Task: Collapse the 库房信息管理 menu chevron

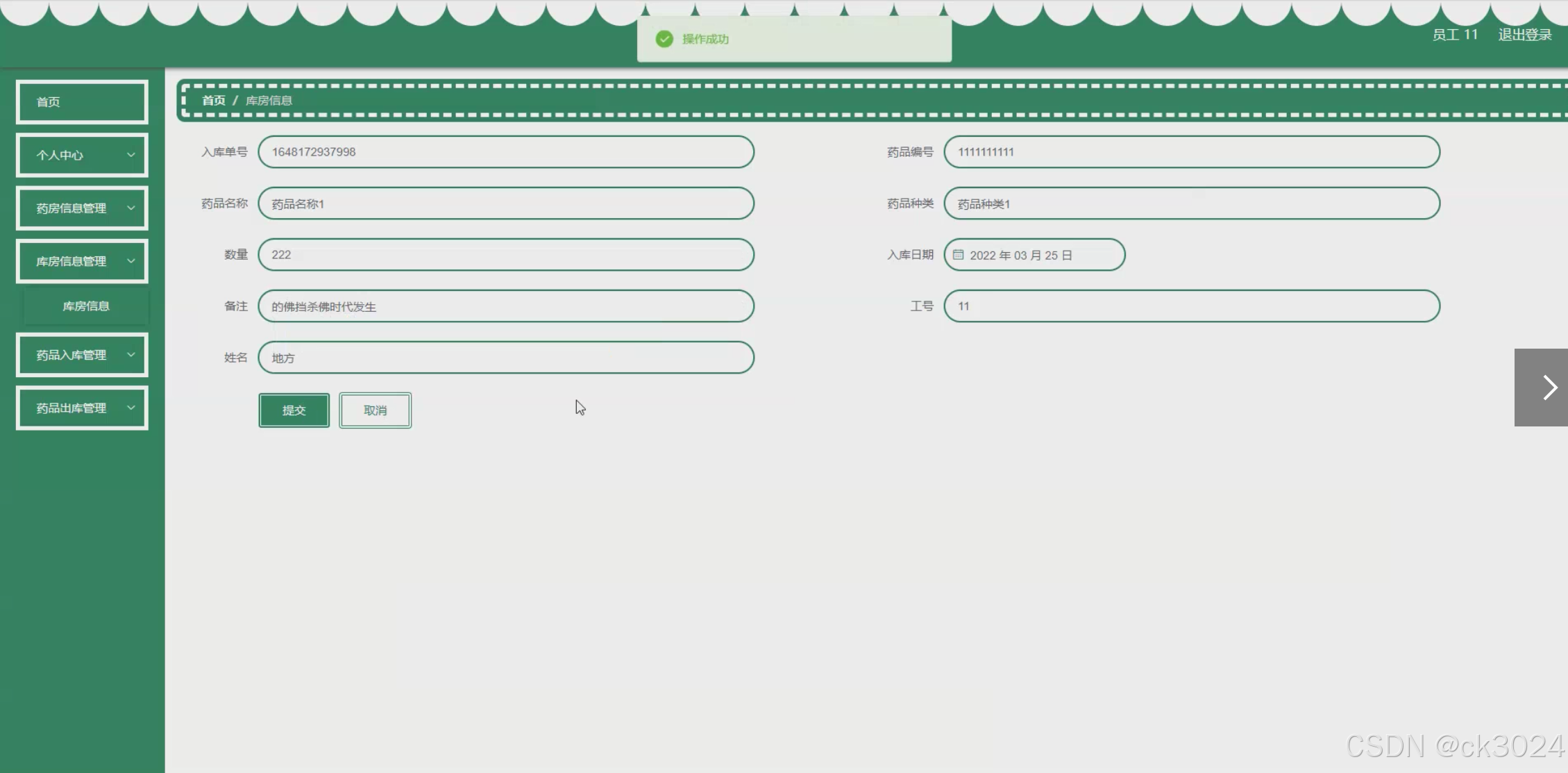Action: click(130, 261)
